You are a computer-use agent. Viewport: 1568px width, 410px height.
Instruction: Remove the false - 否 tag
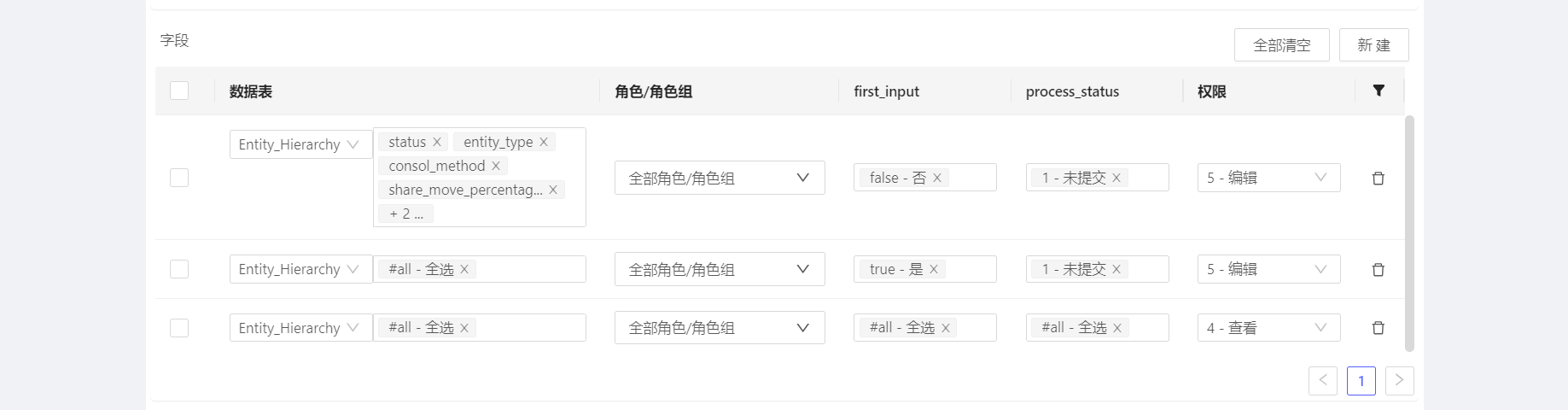(x=937, y=178)
